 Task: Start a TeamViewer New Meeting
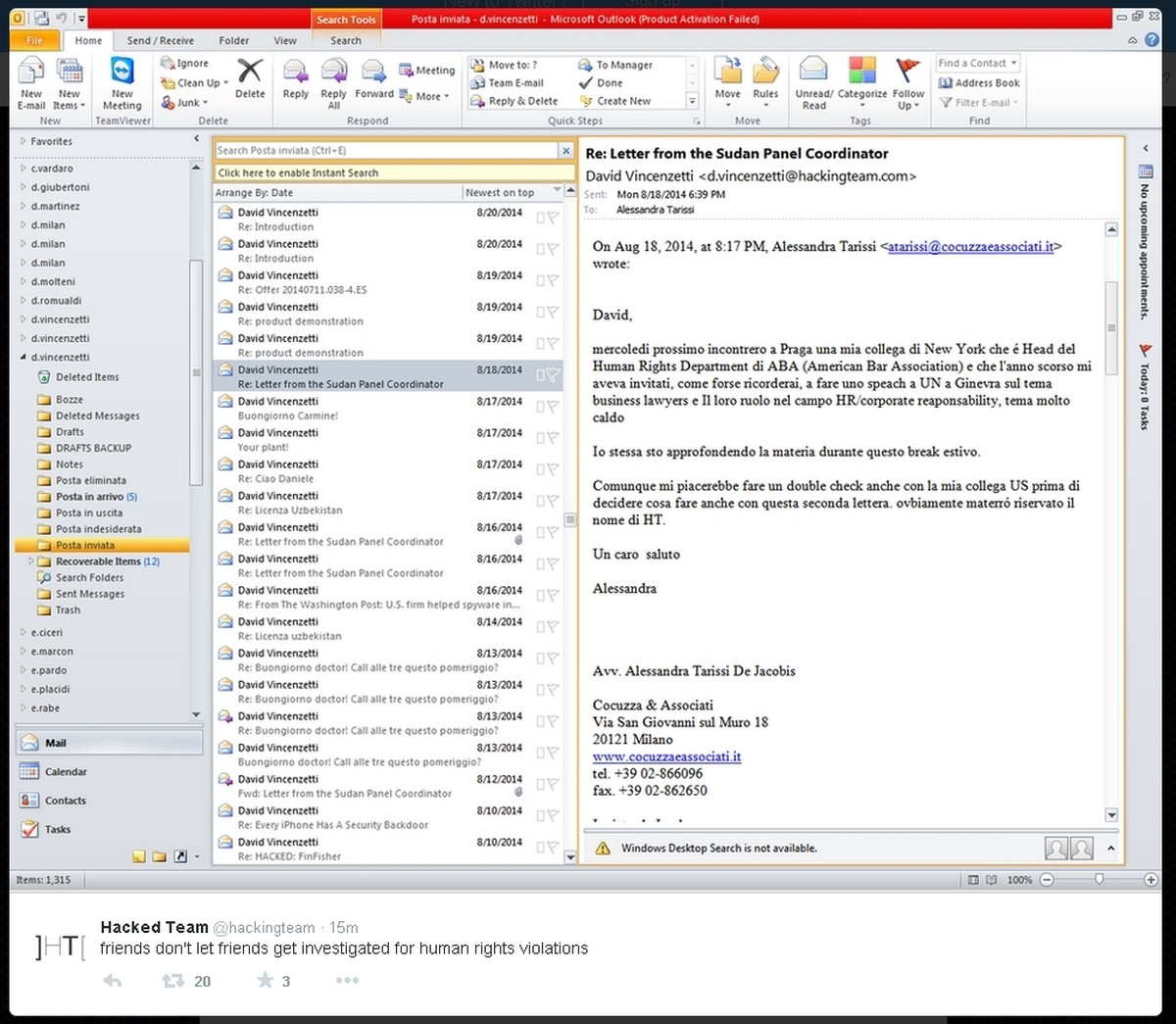click(122, 72)
